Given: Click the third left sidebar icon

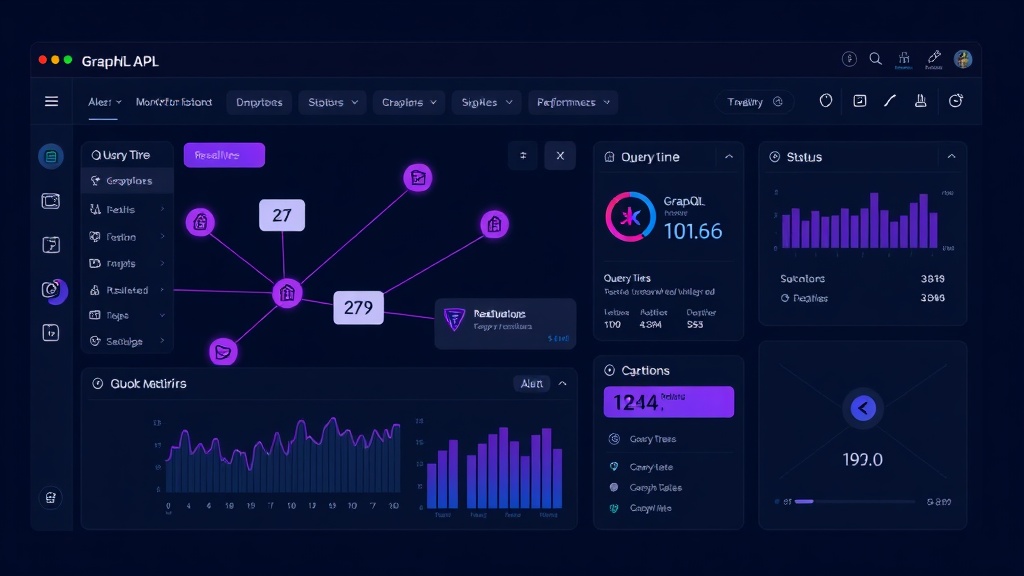Looking at the screenshot, I should pos(51,245).
